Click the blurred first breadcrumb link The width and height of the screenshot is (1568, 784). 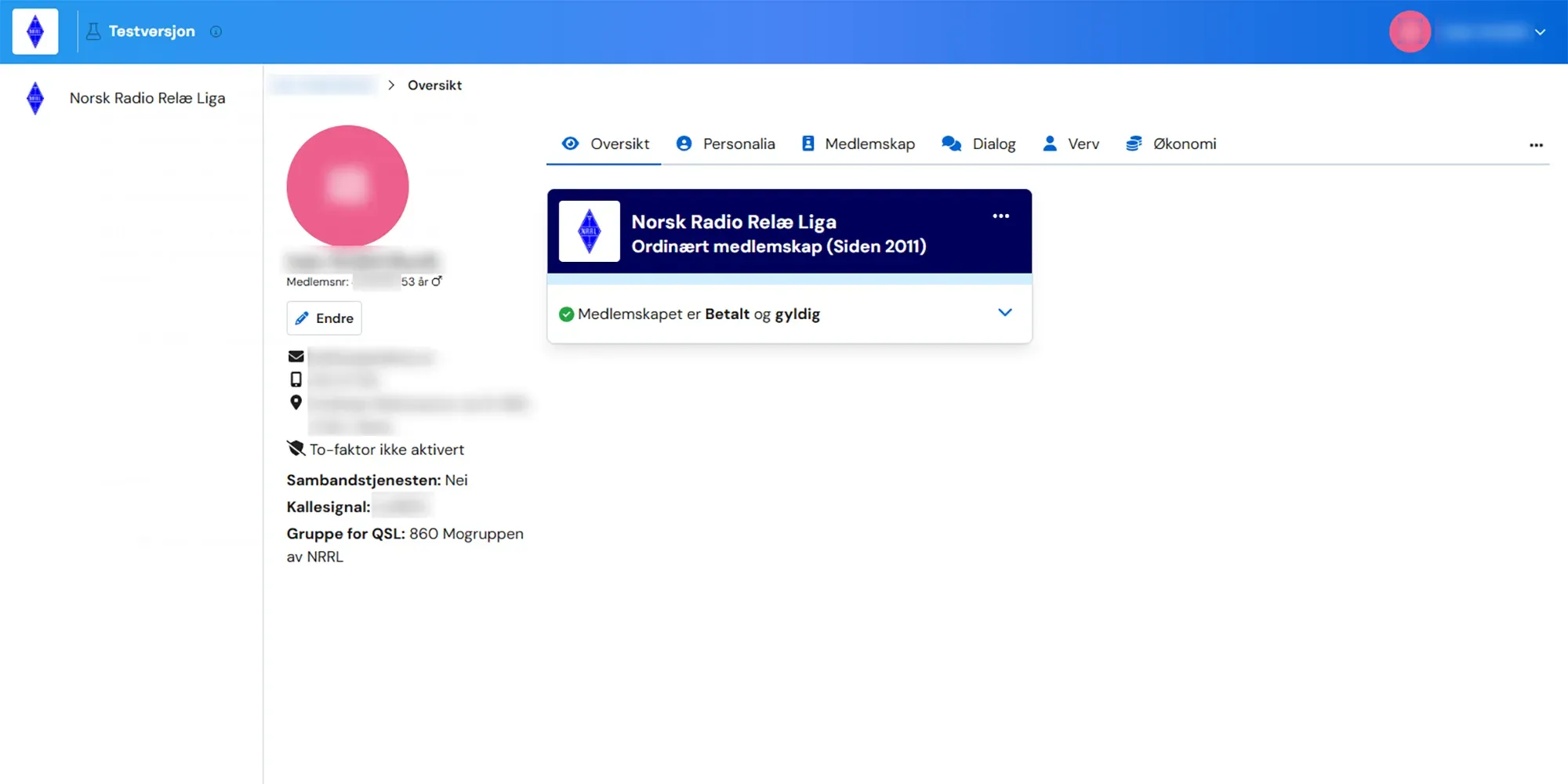(x=325, y=85)
